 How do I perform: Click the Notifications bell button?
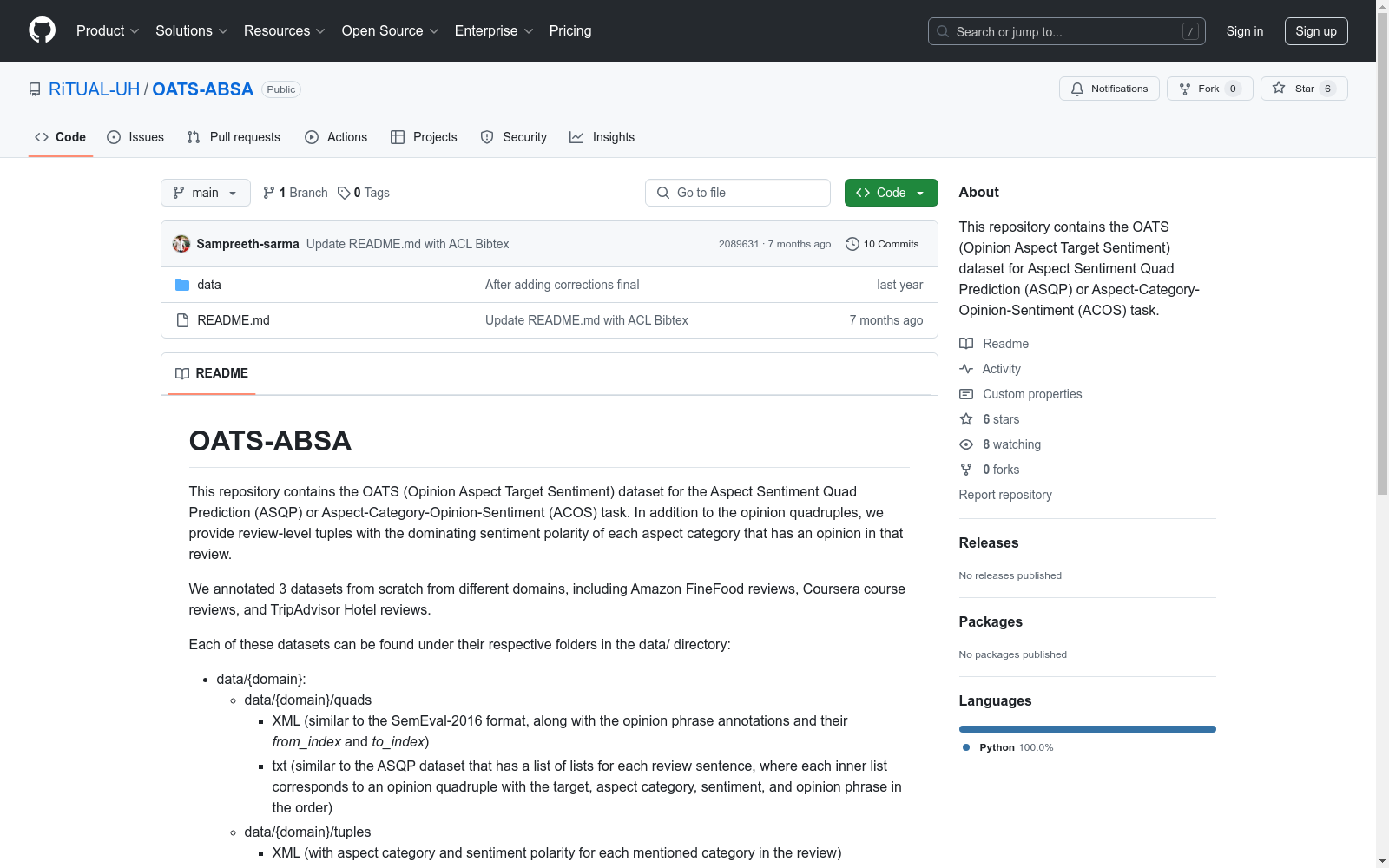tap(1109, 89)
